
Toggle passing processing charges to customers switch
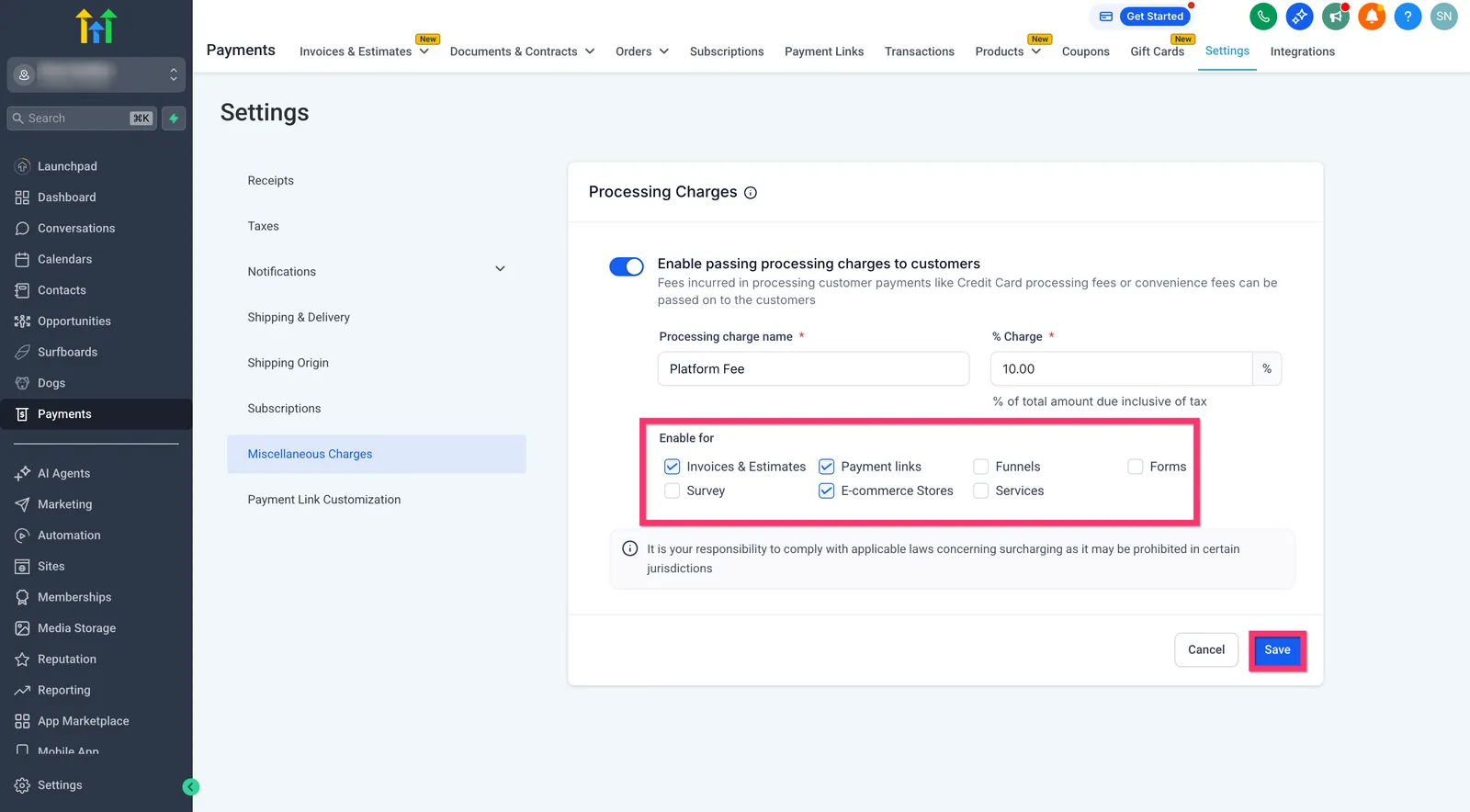point(627,266)
